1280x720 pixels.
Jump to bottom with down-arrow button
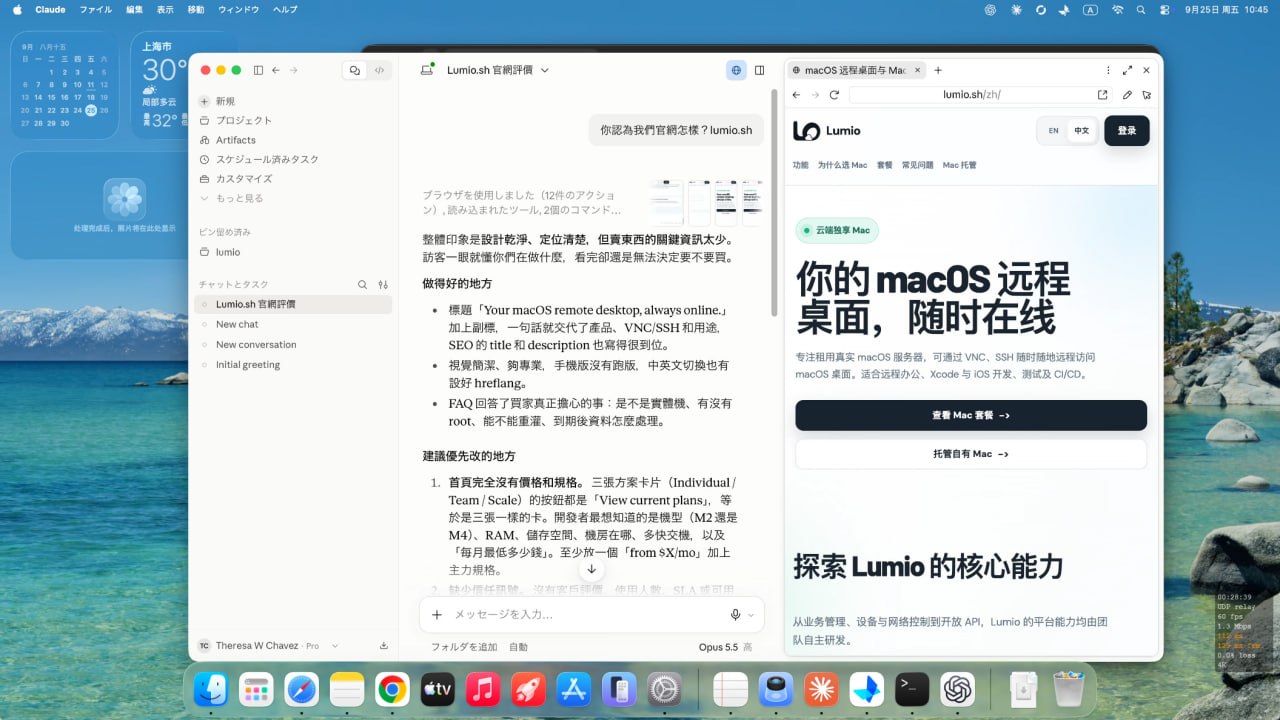coord(591,569)
